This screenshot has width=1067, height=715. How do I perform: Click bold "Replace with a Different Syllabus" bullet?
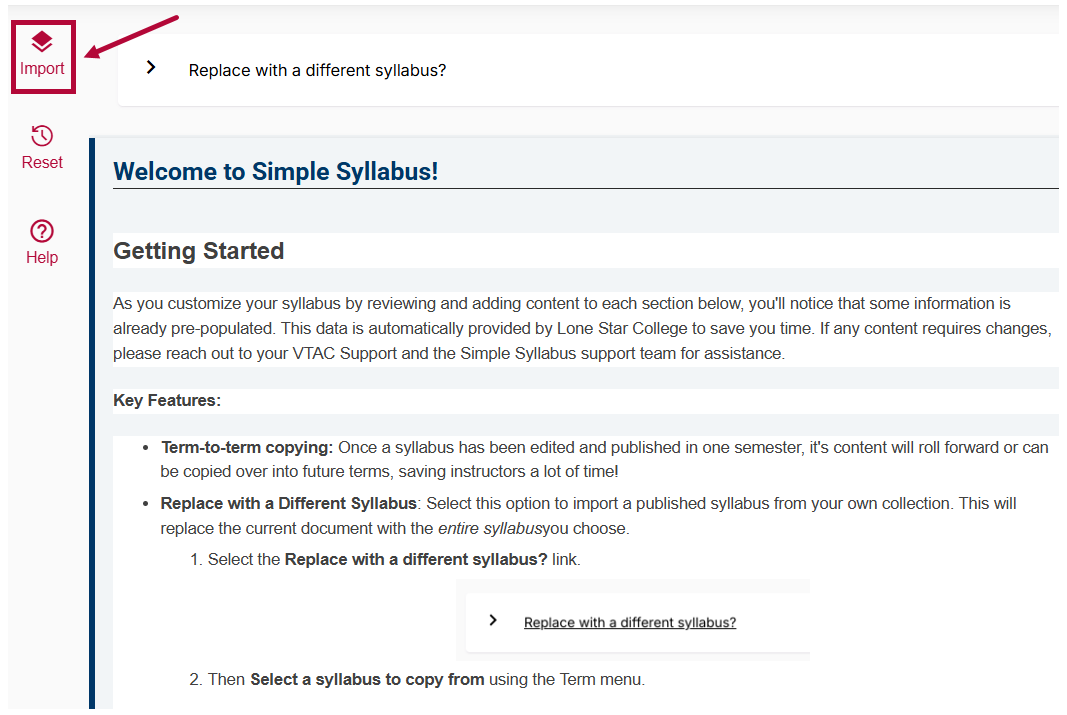tap(288, 503)
